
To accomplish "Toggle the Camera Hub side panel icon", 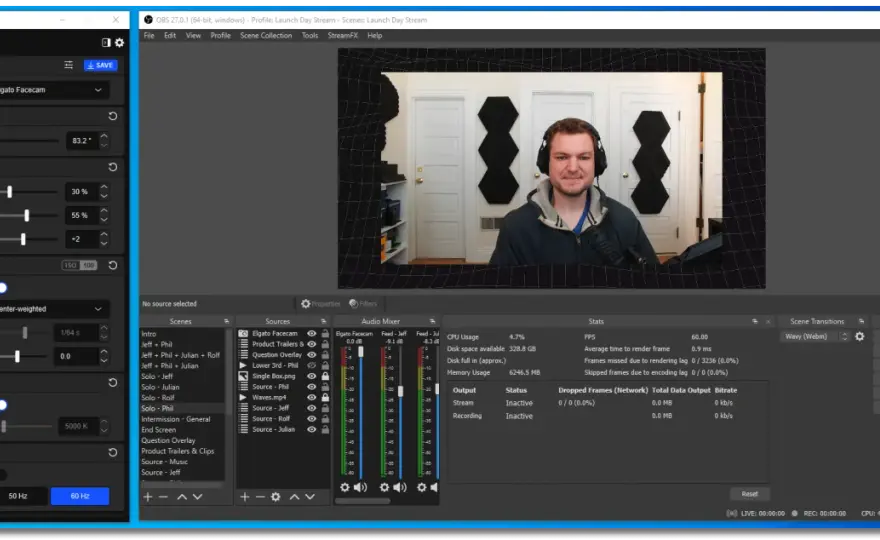I will click(x=106, y=43).
